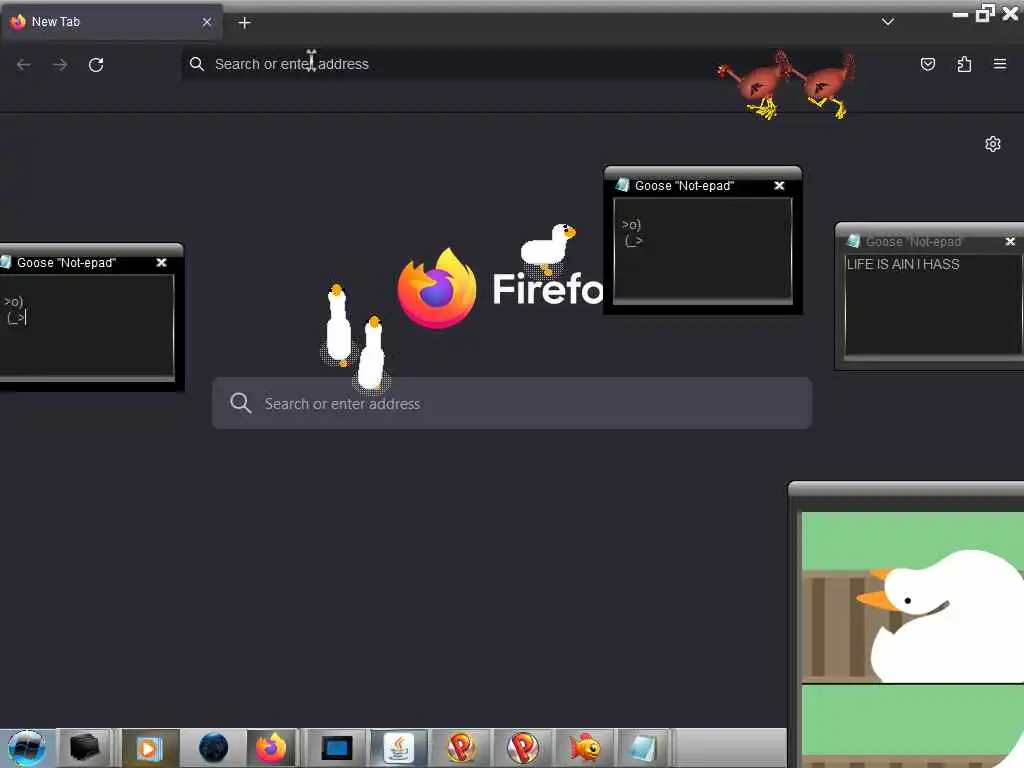The image size is (1024, 768).
Task: Click the back navigation arrow
Action: coord(24,65)
